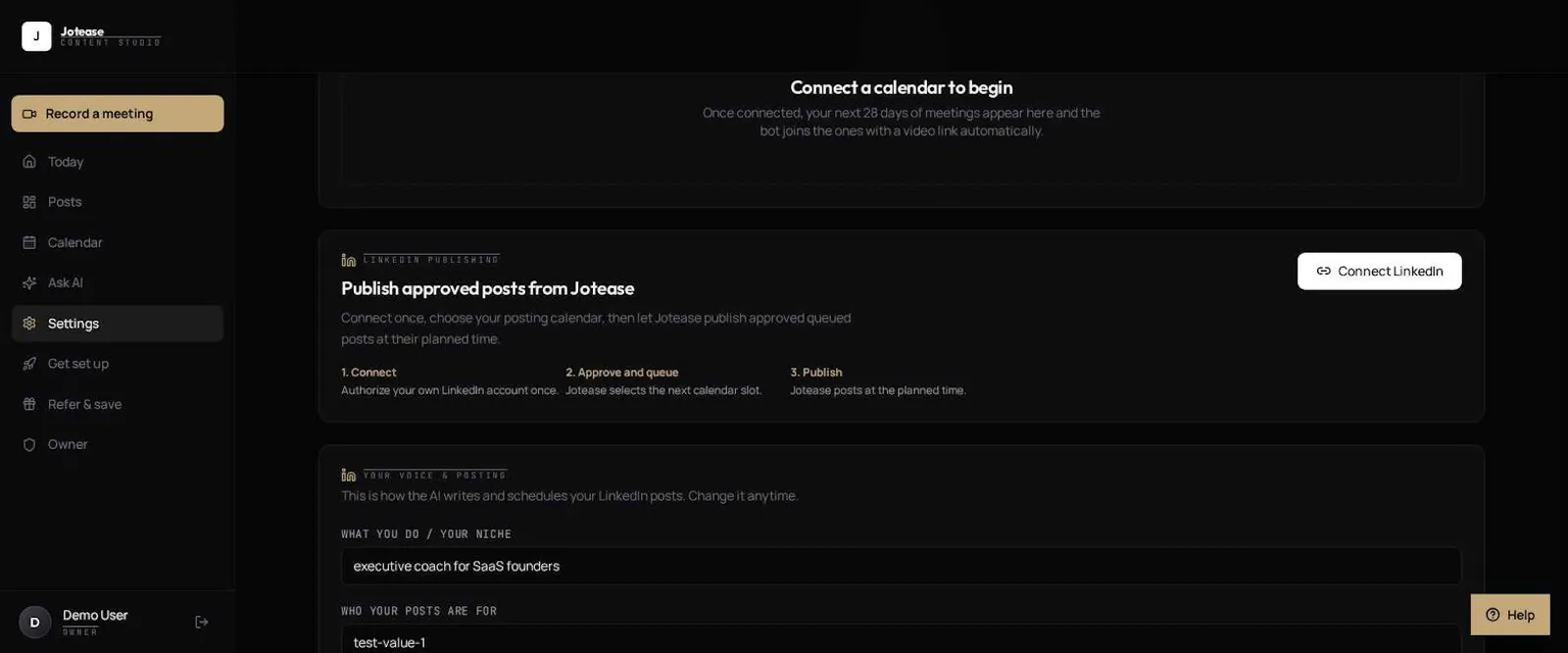Click the camera icon in Record a meeting

click(29, 114)
